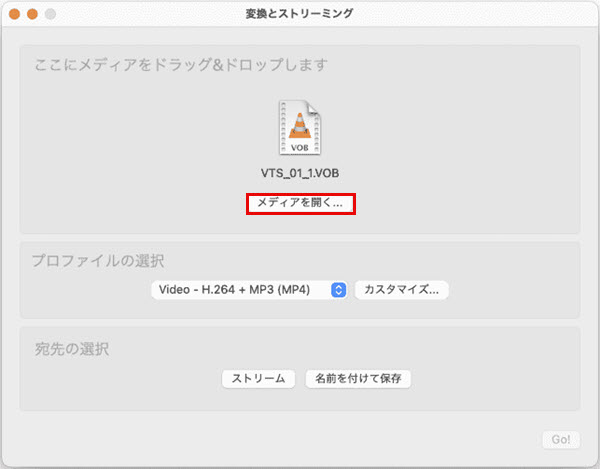
Task: Click the ストリーム destination button
Action: 258,379
